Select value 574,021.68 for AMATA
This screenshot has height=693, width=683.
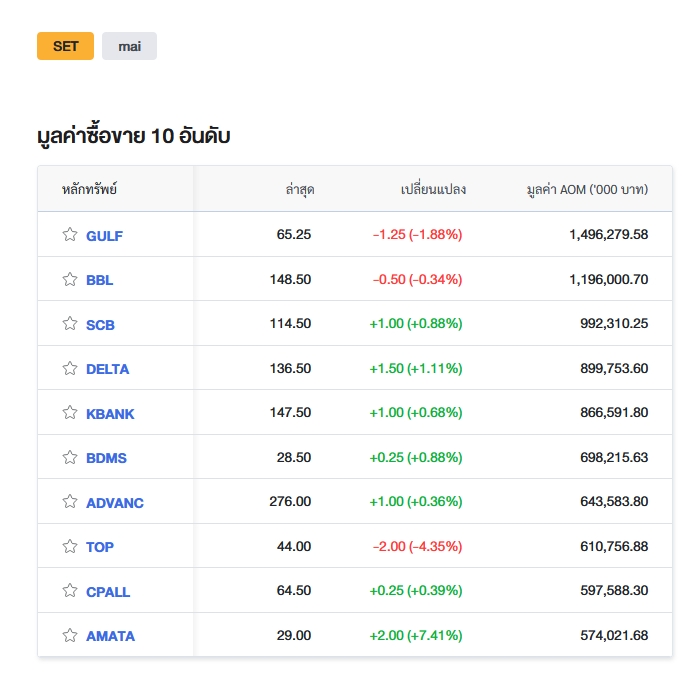[614, 635]
